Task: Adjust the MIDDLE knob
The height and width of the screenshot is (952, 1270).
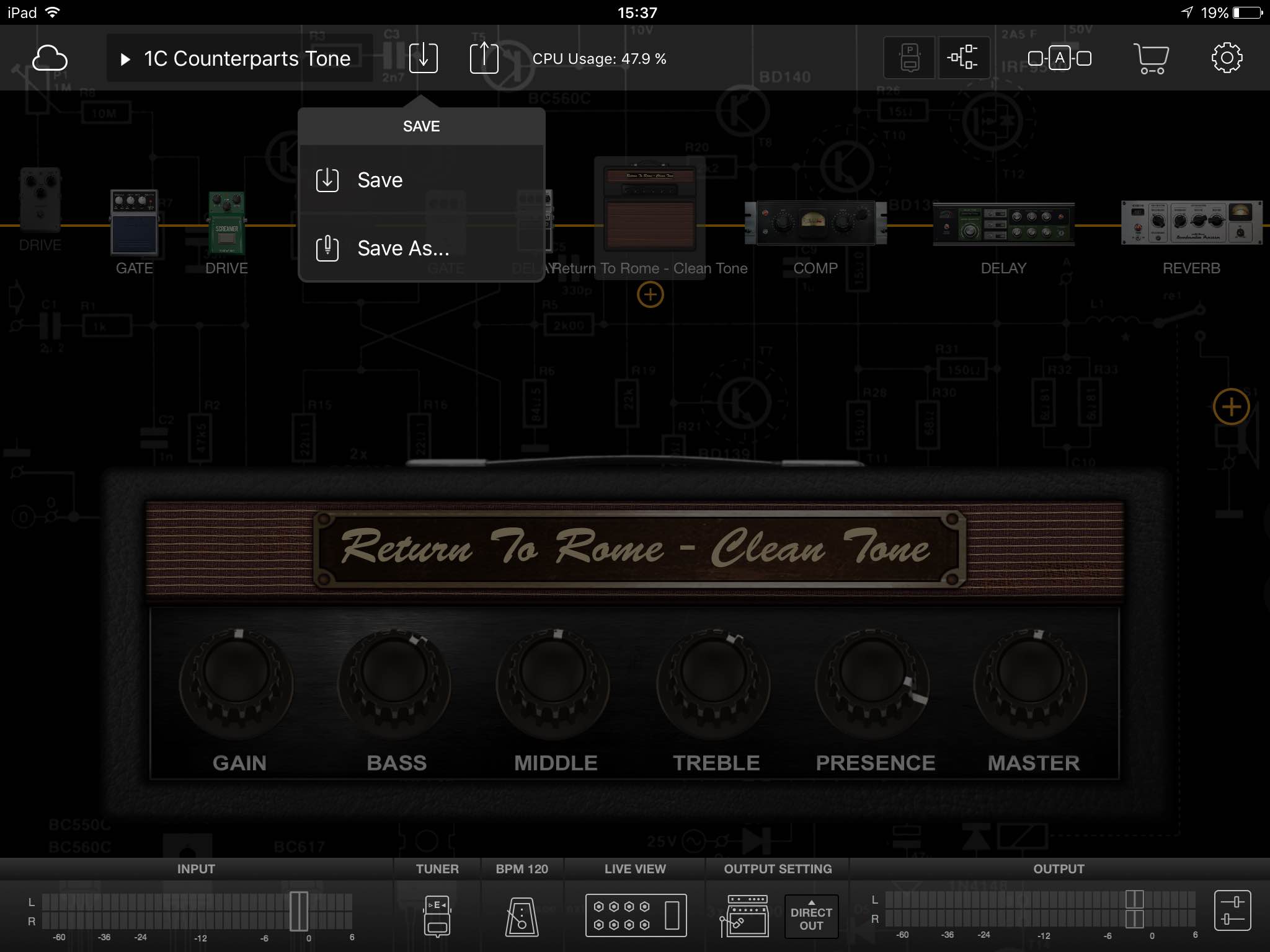Action: click(x=553, y=684)
